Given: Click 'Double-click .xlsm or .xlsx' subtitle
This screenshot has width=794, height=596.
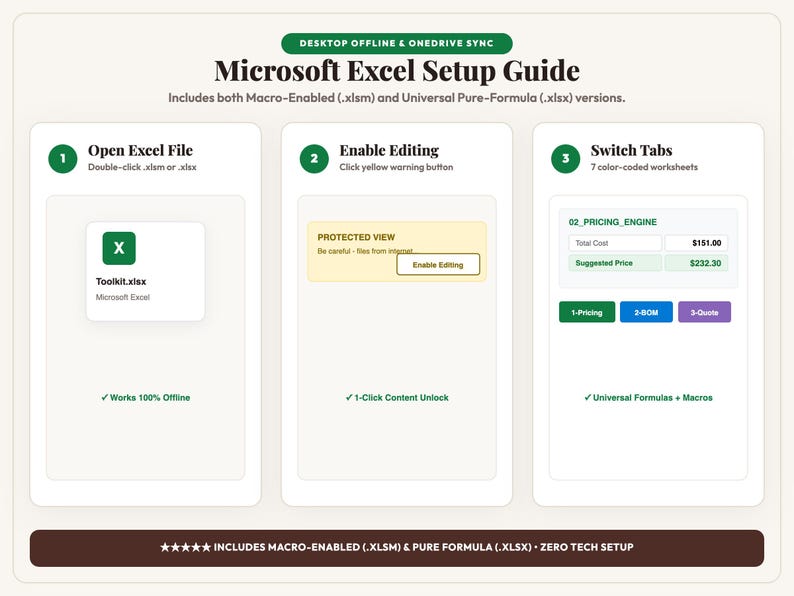Looking at the screenshot, I should [x=142, y=167].
